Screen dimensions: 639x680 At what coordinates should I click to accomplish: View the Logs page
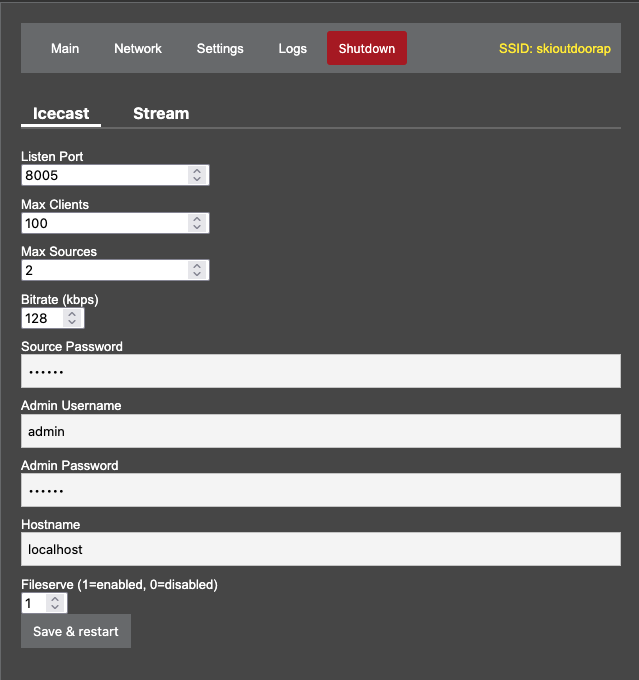click(x=293, y=48)
